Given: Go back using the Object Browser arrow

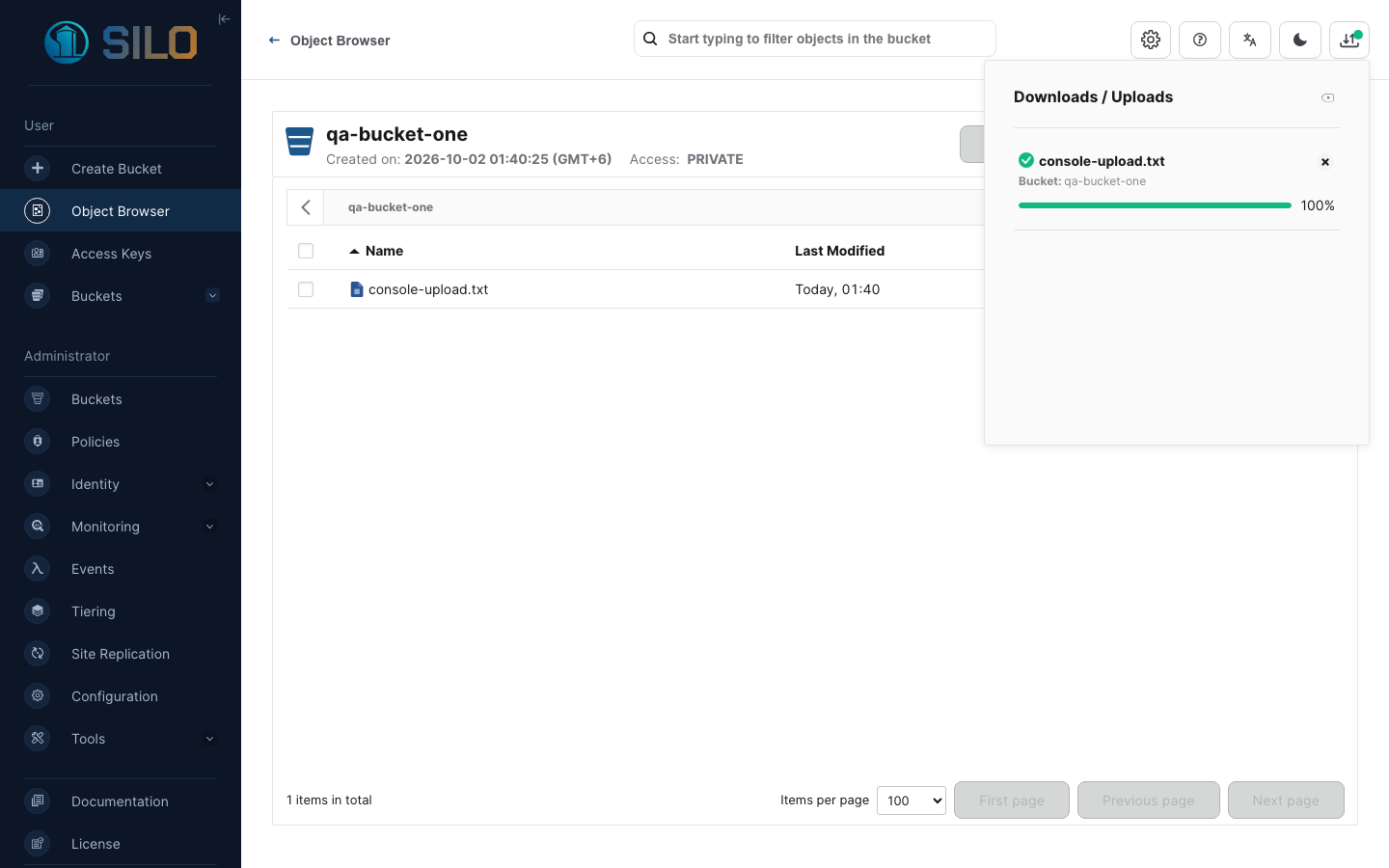Looking at the screenshot, I should click(274, 41).
